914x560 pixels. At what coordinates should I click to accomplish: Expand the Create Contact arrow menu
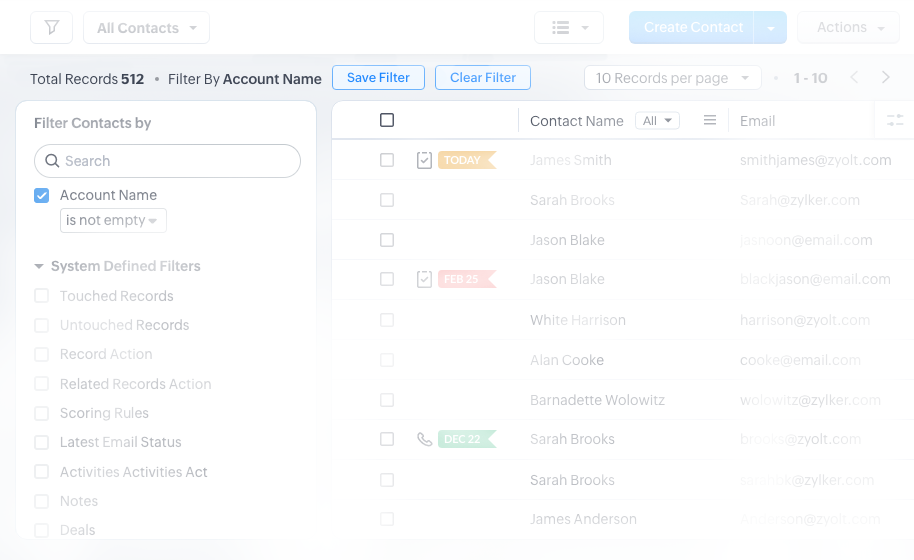[771, 28]
